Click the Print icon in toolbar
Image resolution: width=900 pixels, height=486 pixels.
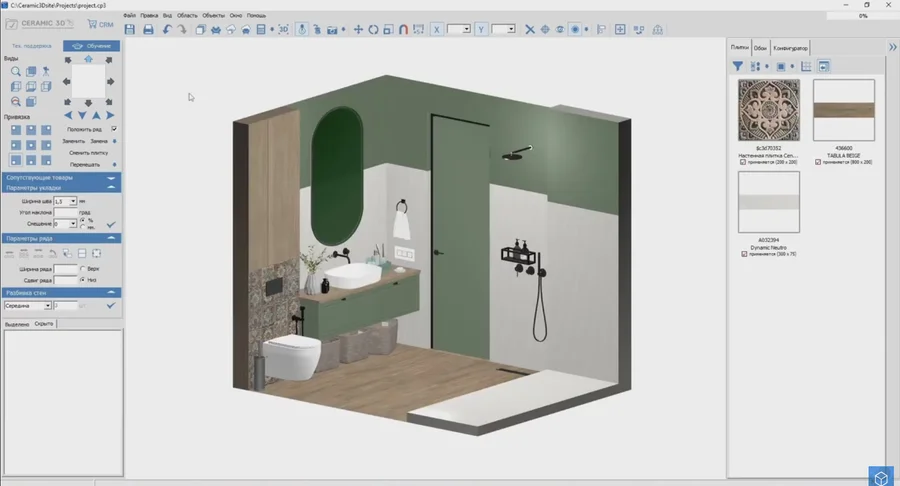[148, 30]
